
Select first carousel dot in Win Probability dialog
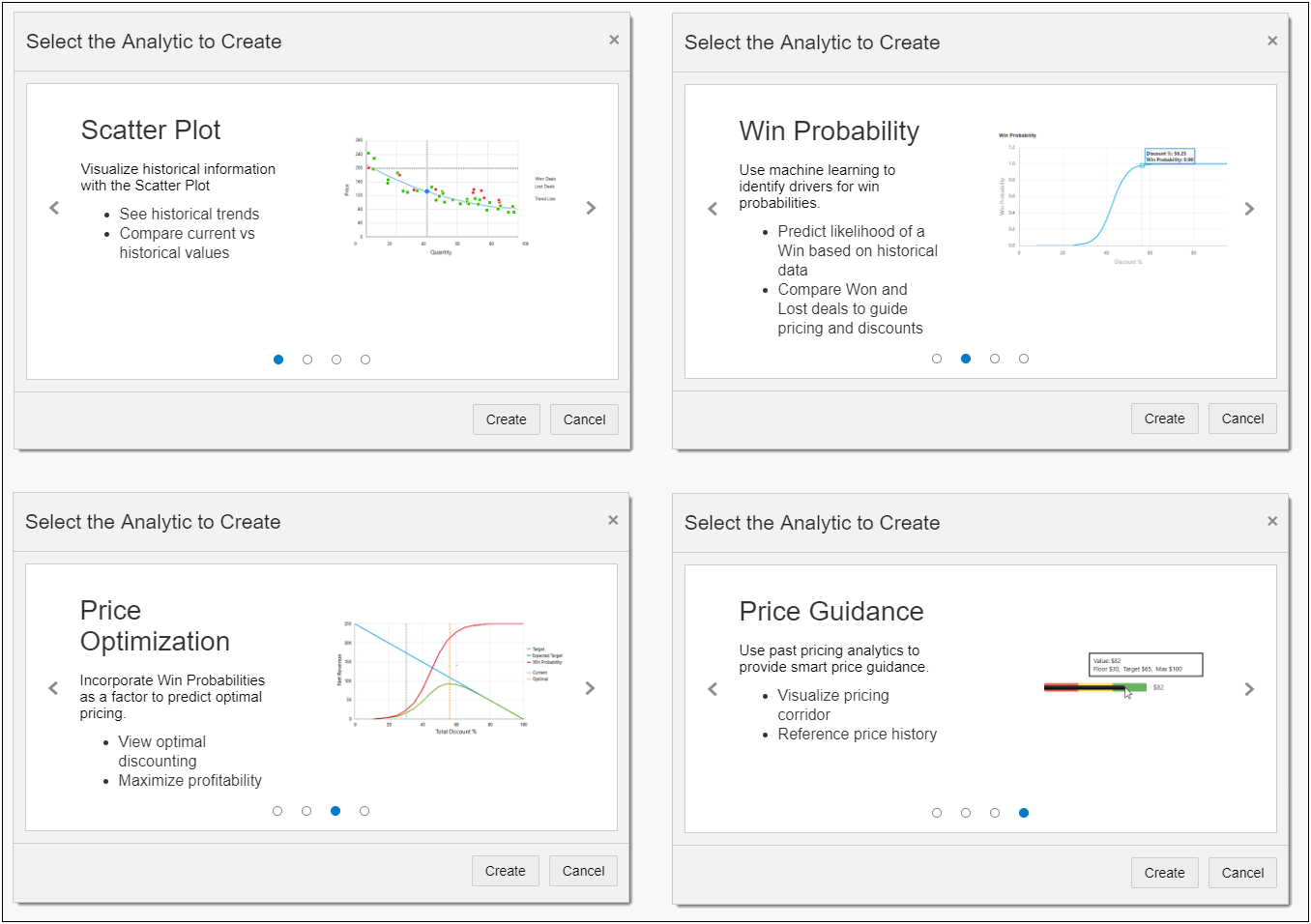pos(937,359)
